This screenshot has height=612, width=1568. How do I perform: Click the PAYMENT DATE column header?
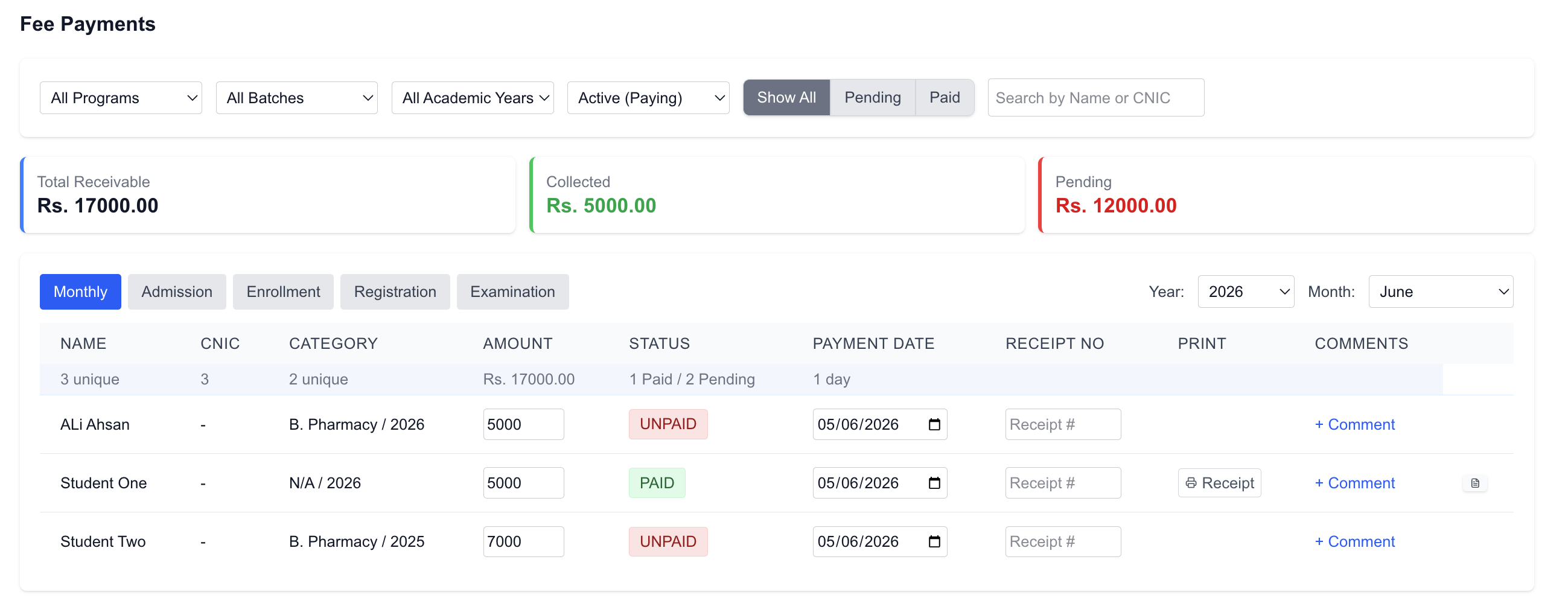tap(873, 343)
